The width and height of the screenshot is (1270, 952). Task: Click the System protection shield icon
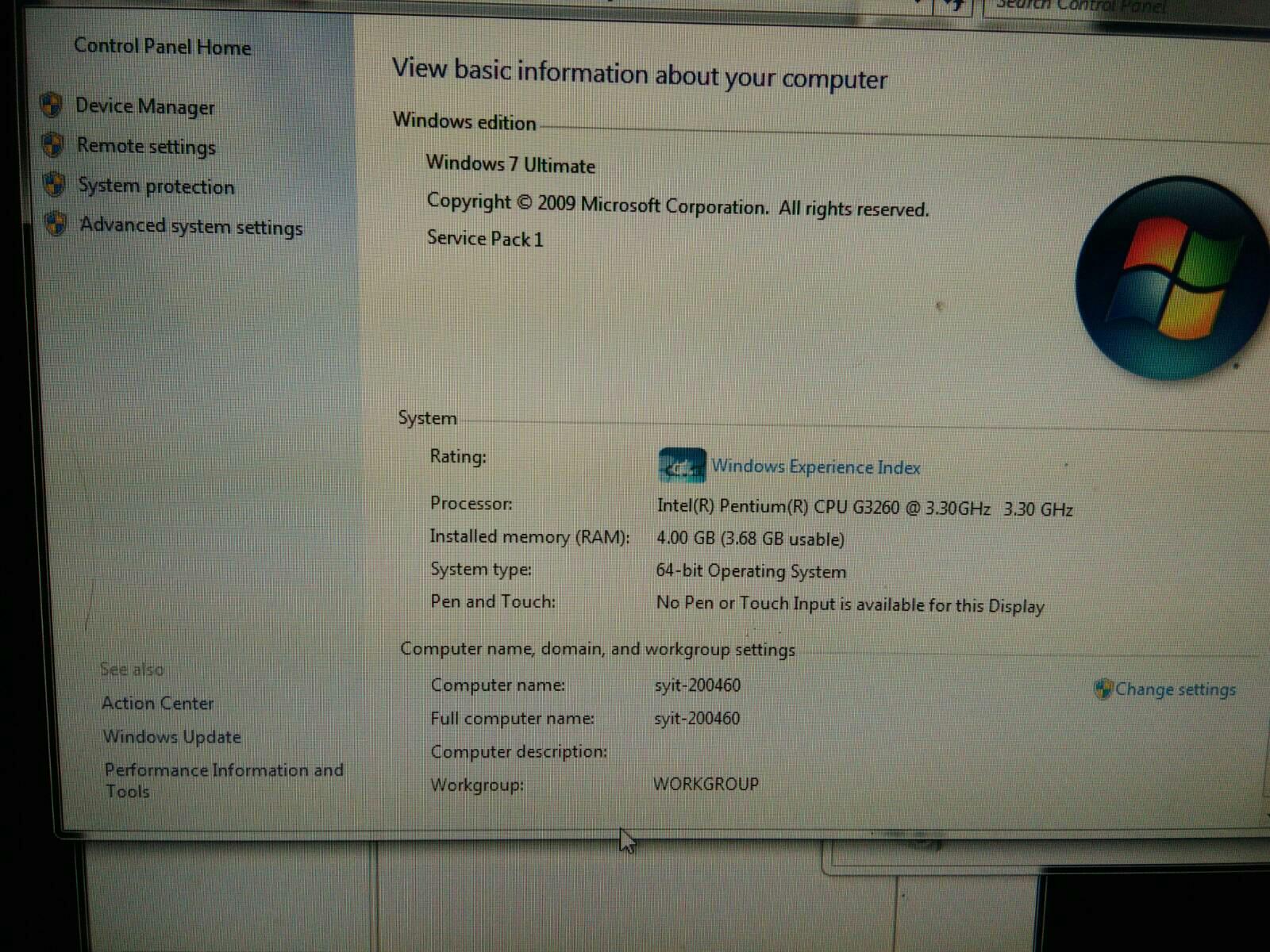(x=54, y=184)
